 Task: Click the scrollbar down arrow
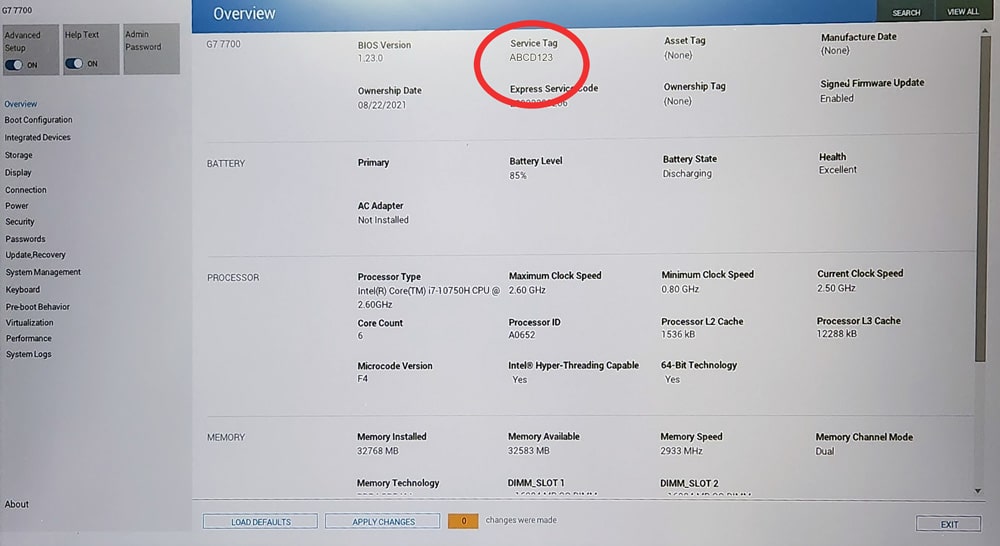click(978, 491)
